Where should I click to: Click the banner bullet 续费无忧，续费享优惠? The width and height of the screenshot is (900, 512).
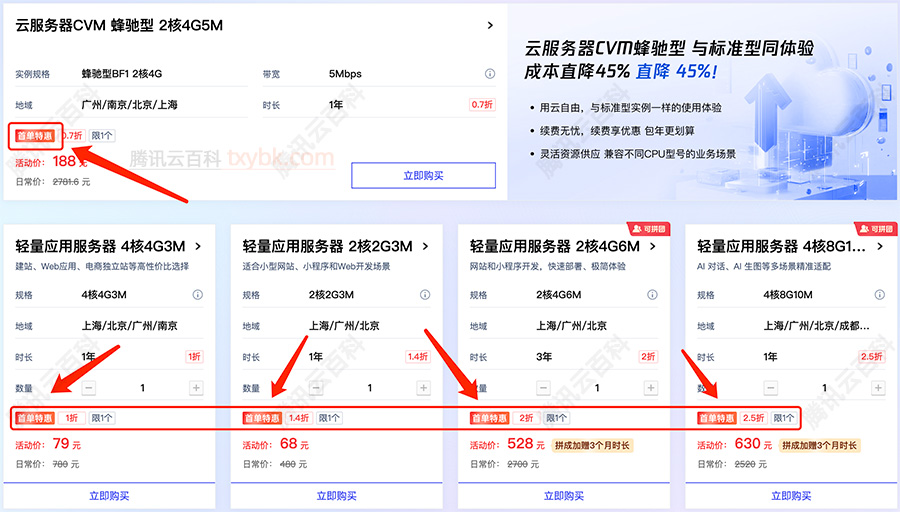pyautogui.click(x=617, y=131)
